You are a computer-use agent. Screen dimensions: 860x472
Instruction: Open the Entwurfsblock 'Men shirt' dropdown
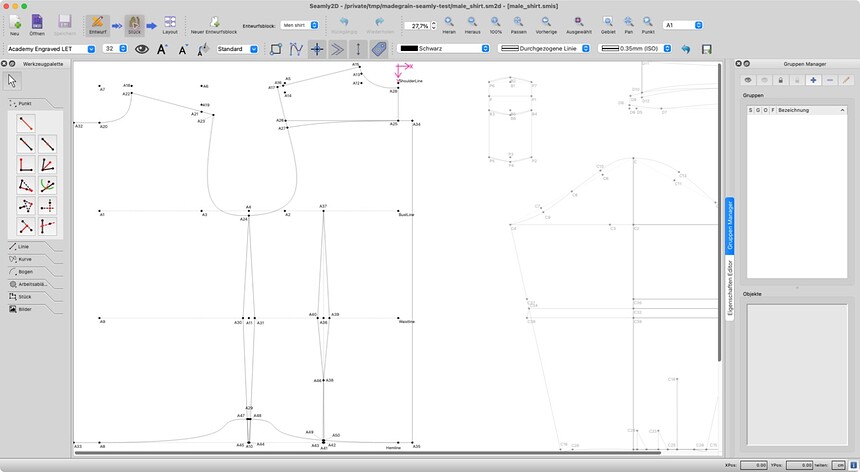pyautogui.click(x=299, y=25)
